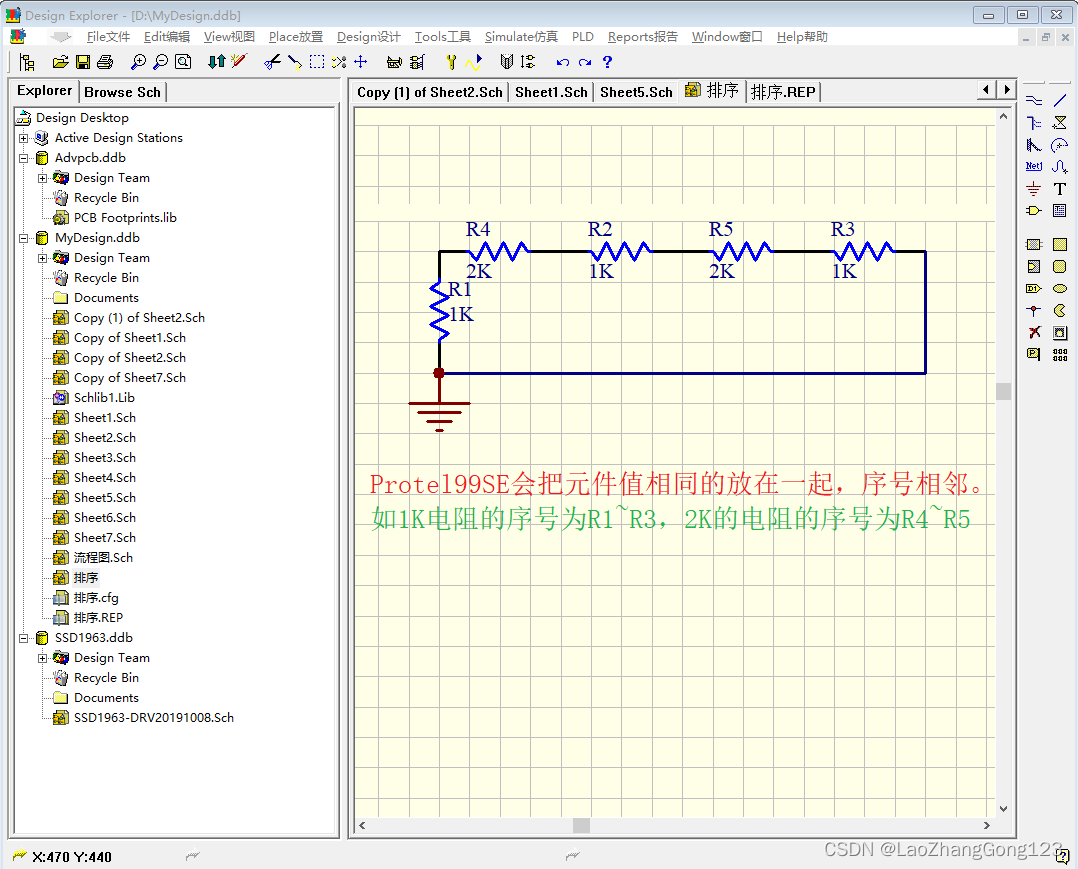Select the Power Port ground symbol tool
This screenshot has height=869, width=1078.
[x=1033, y=189]
